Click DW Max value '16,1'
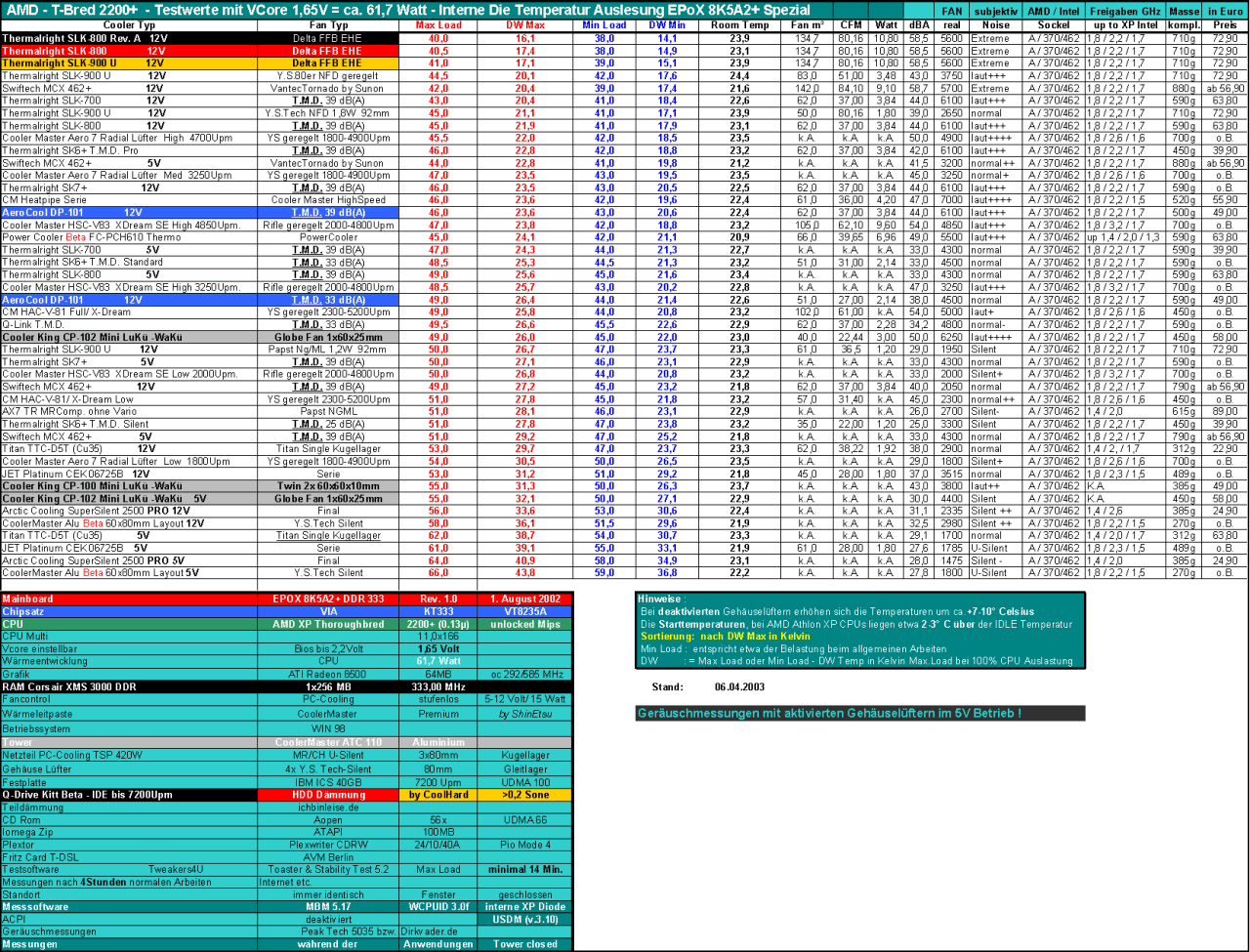Viewport: 1250px width, 952px height. (525, 37)
